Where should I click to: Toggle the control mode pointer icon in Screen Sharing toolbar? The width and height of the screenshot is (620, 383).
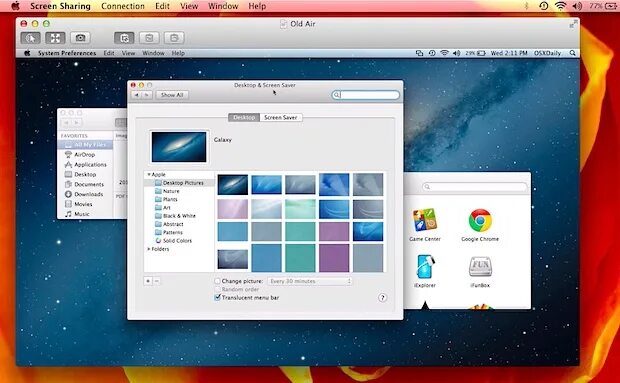click(30, 38)
